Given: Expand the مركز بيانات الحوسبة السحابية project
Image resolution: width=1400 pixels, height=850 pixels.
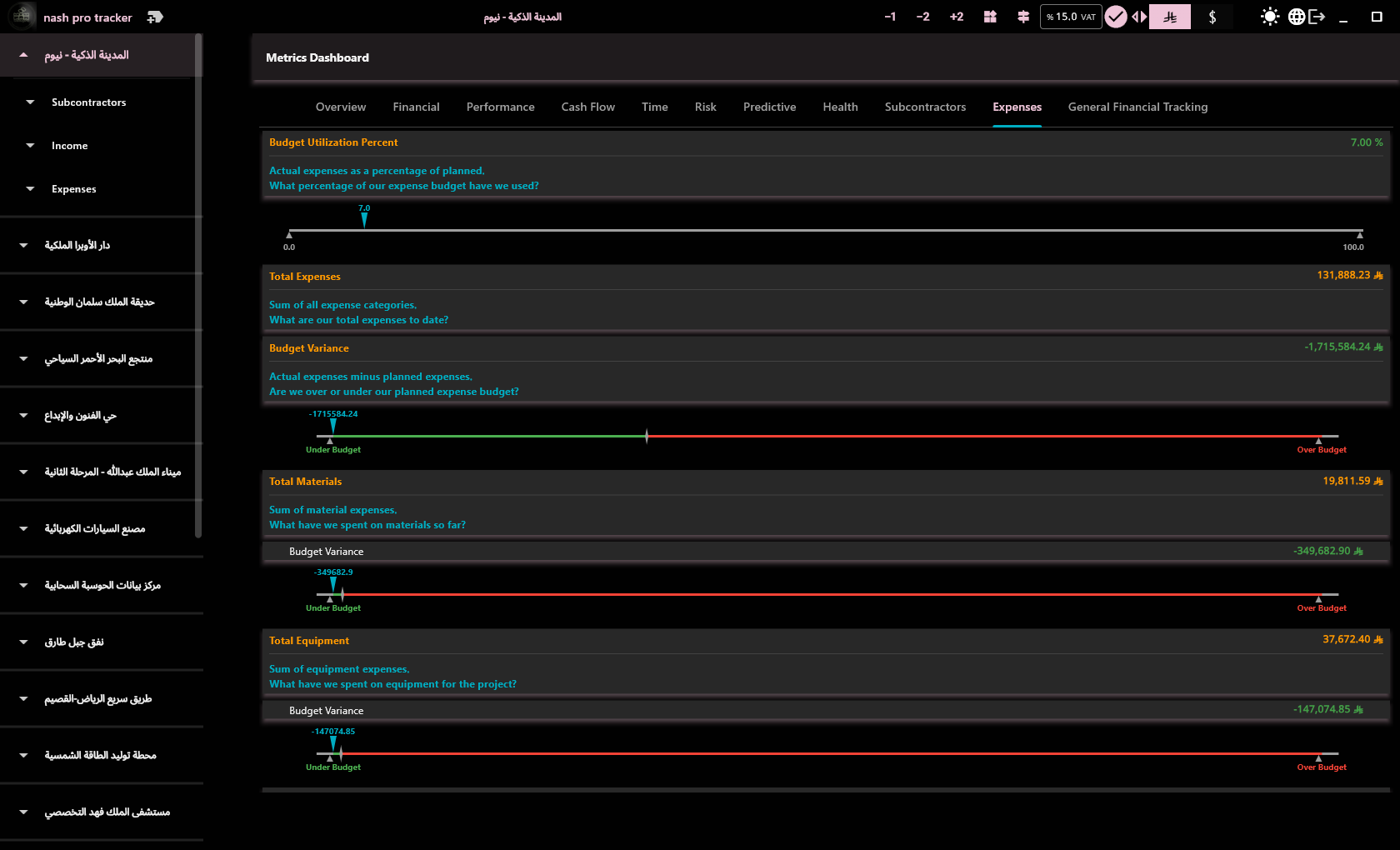Looking at the screenshot, I should (23, 586).
